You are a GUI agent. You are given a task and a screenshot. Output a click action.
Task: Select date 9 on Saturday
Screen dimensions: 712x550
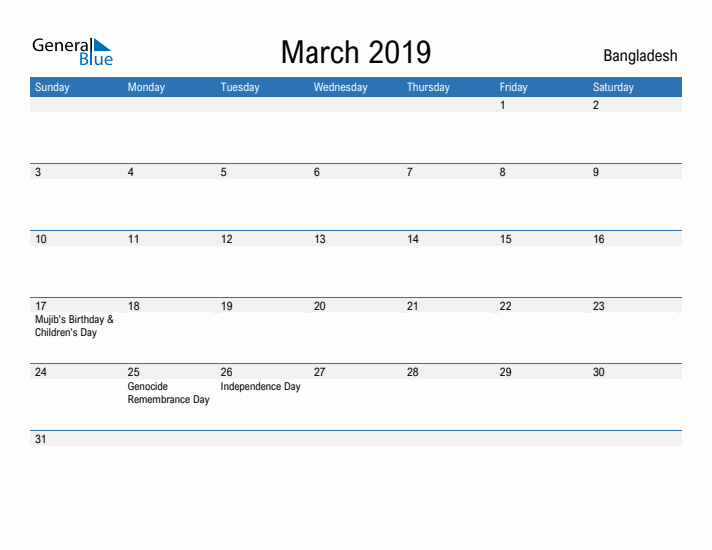596,172
